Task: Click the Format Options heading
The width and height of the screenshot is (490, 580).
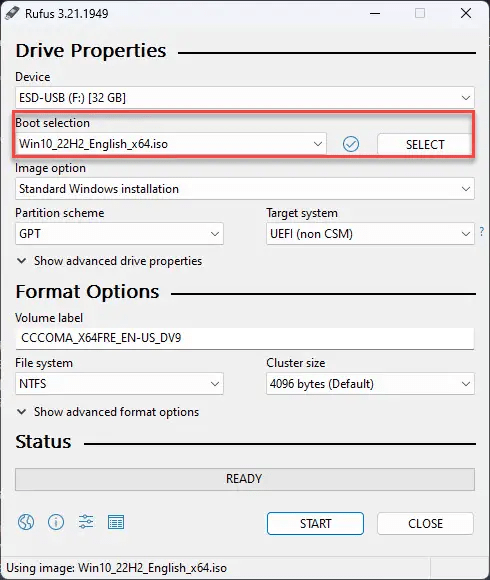Action: (87, 292)
